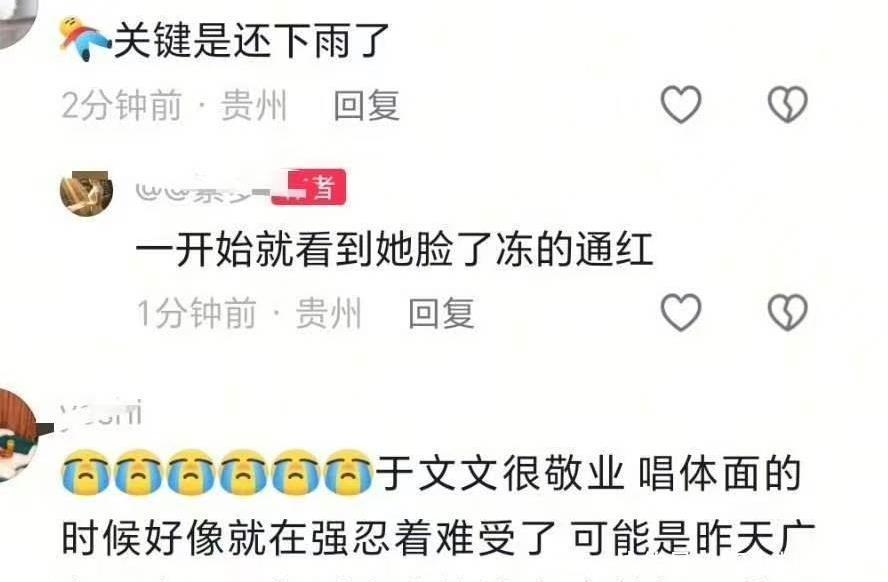Viewport: 888px width, 582px height.
Task: Tap broken heart on the '冻的通红' reply
Action: tap(787, 312)
